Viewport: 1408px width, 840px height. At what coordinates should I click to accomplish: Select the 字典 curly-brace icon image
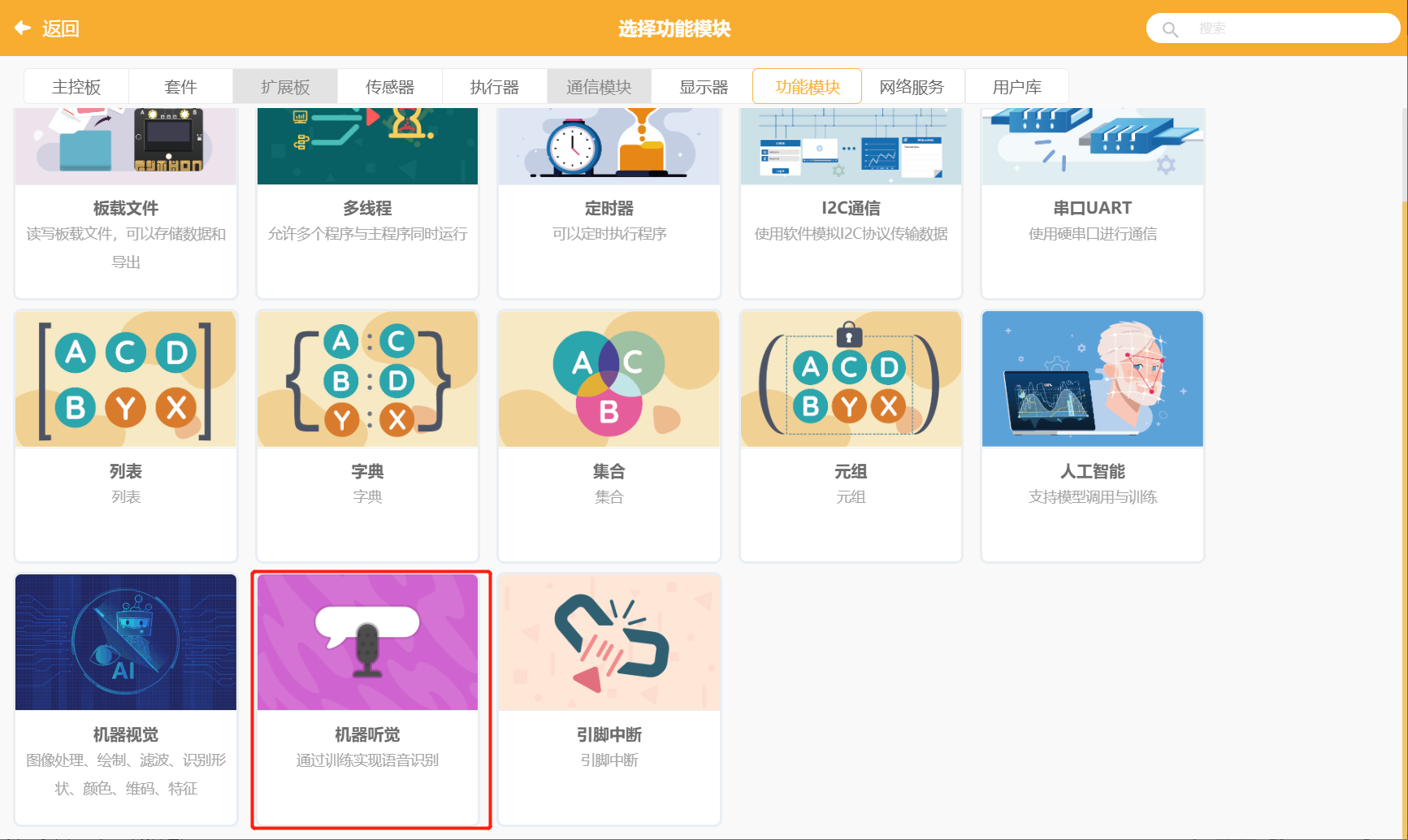pyautogui.click(x=367, y=379)
